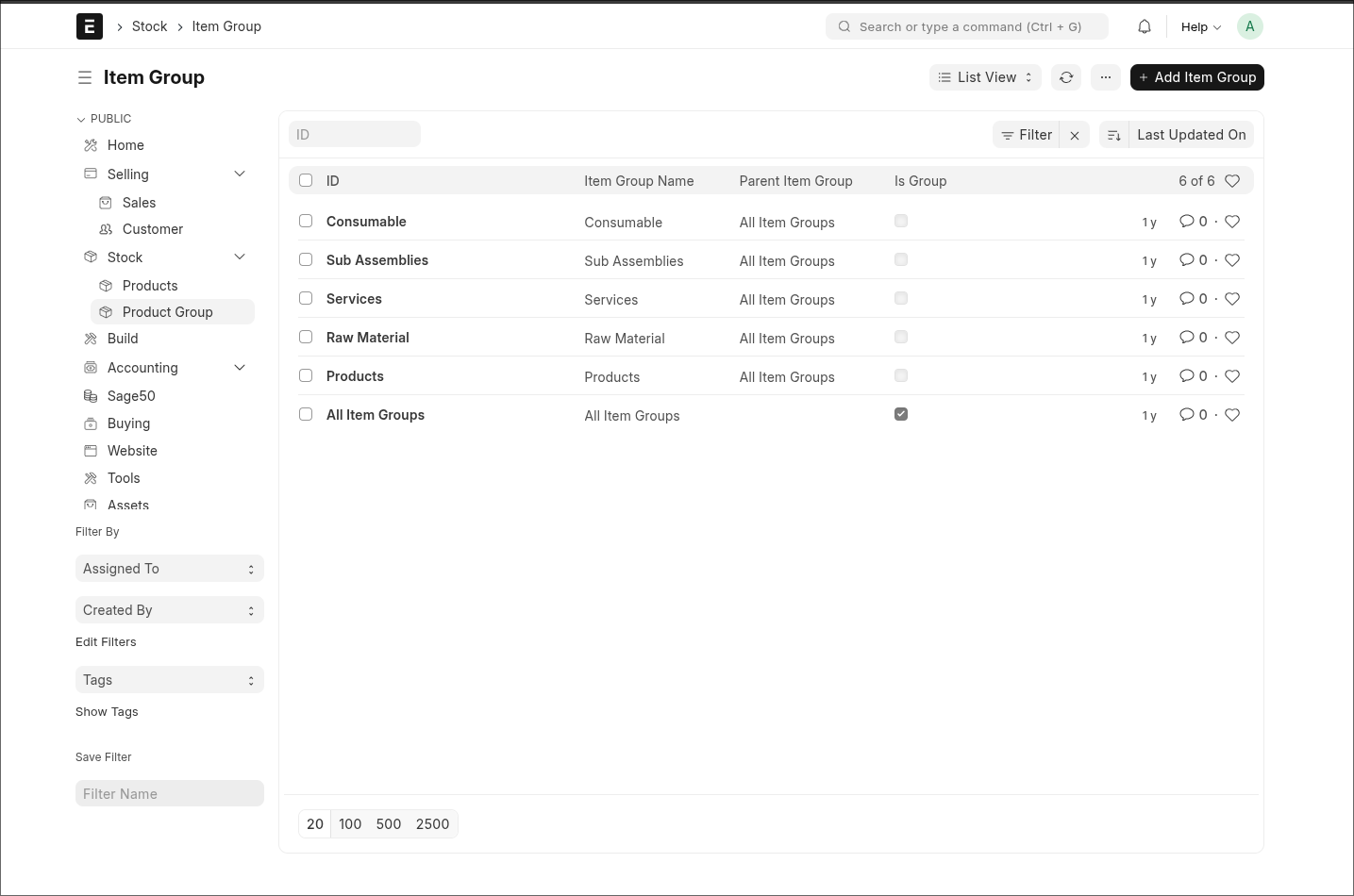Check the Sub Assemblies row checkbox
The image size is (1354, 896).
306,259
